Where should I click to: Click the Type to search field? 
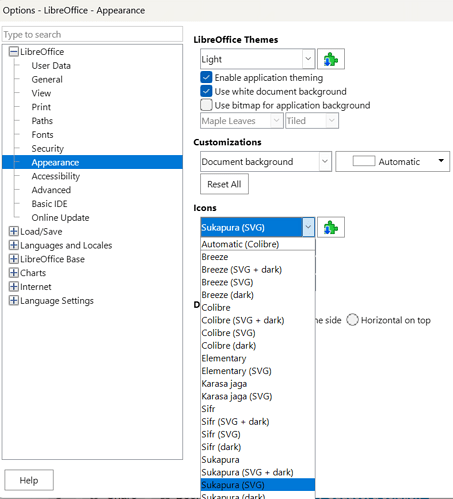92,35
